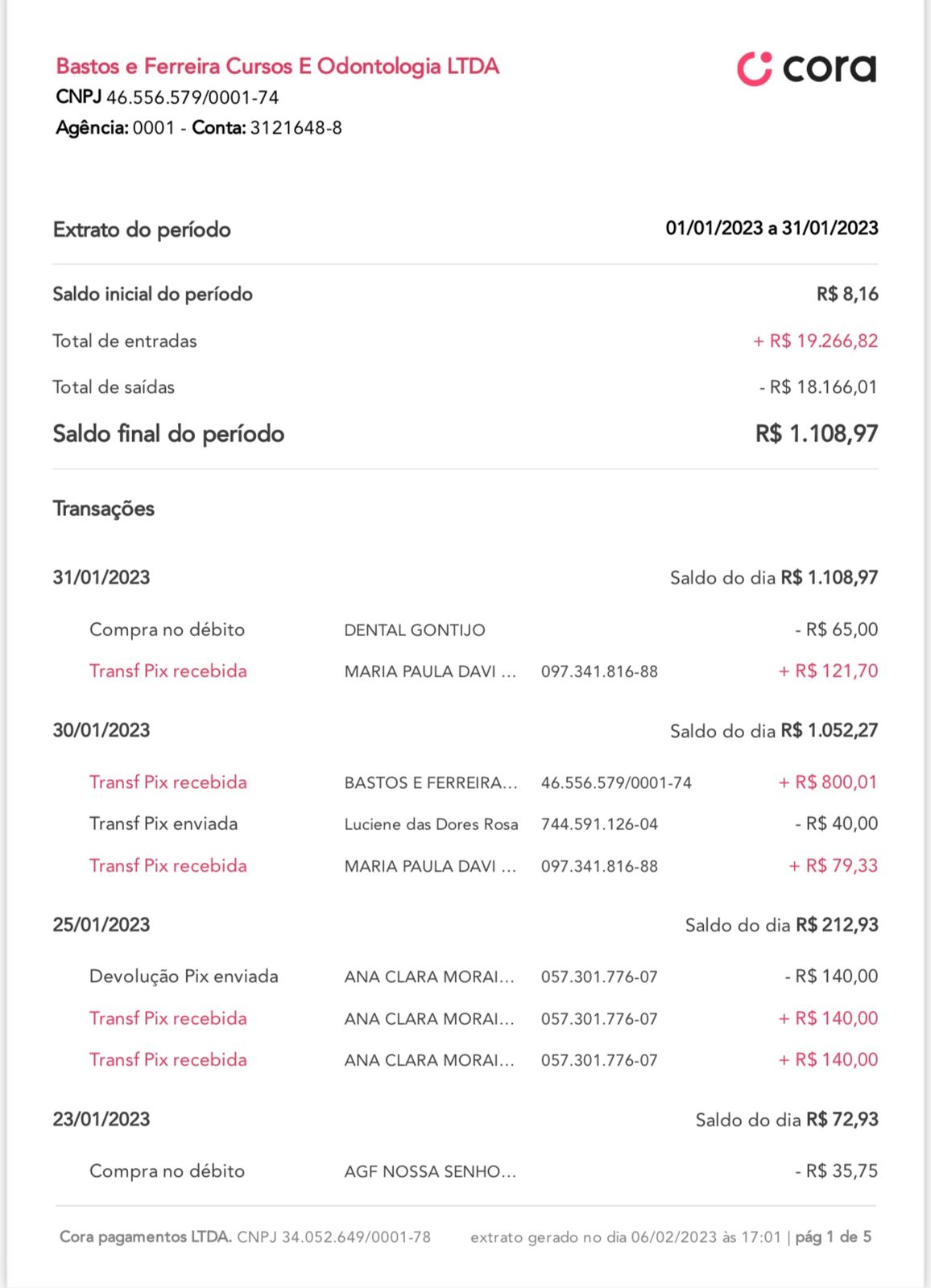Click the Transações section heading
This screenshot has width=931, height=1288.
pyautogui.click(x=104, y=509)
